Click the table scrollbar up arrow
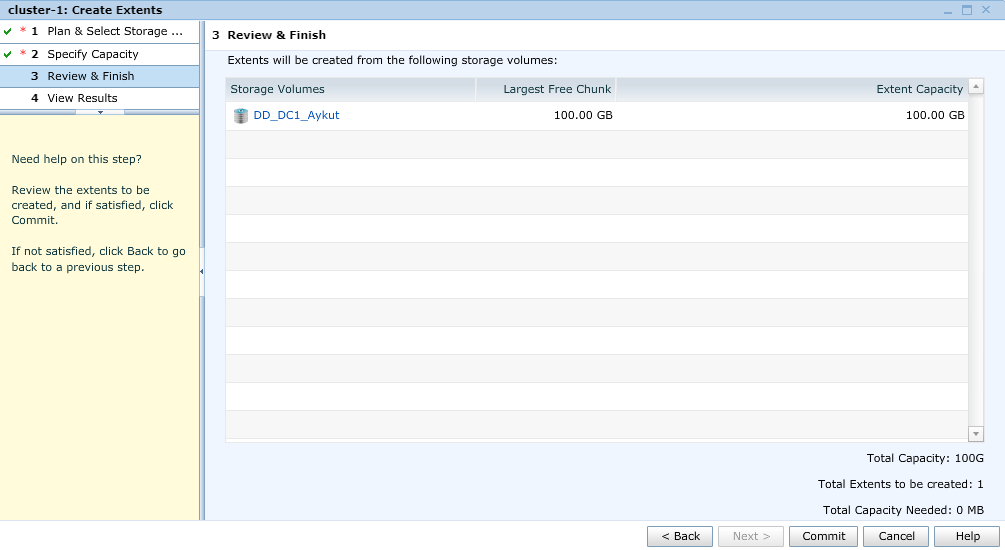This screenshot has width=1005, height=550. tap(976, 86)
